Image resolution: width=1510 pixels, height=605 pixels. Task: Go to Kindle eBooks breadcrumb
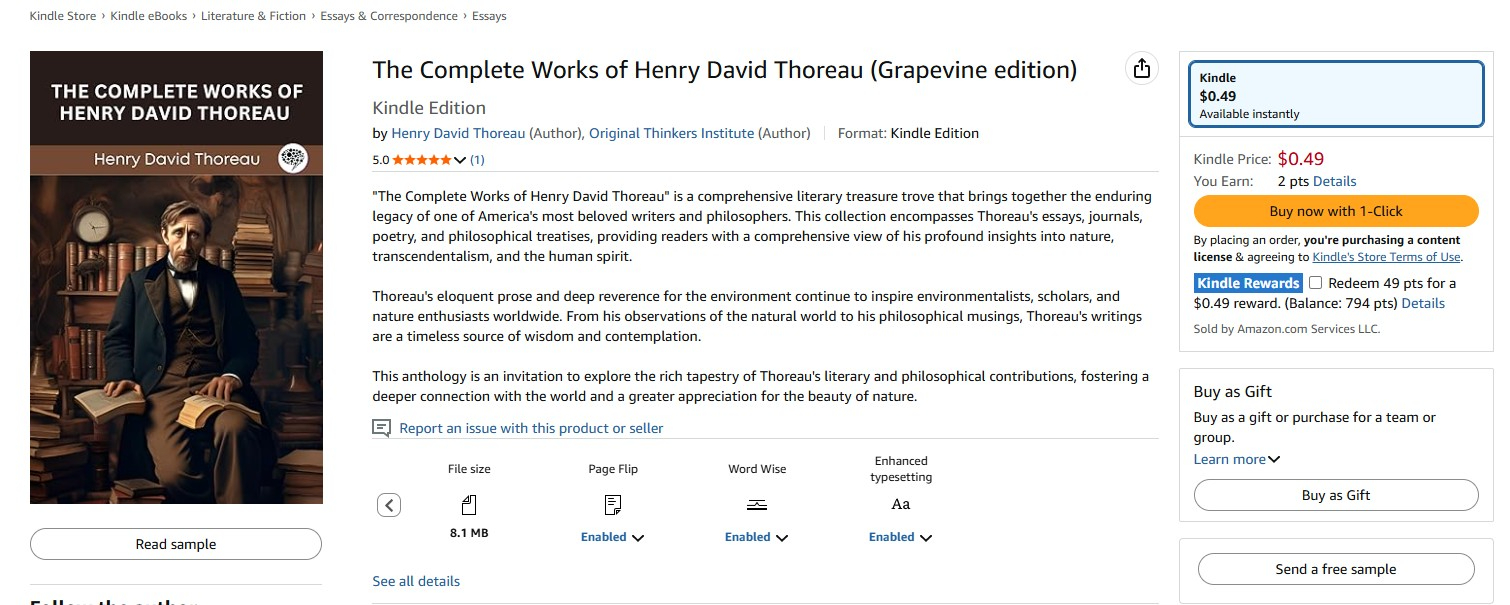tap(149, 16)
